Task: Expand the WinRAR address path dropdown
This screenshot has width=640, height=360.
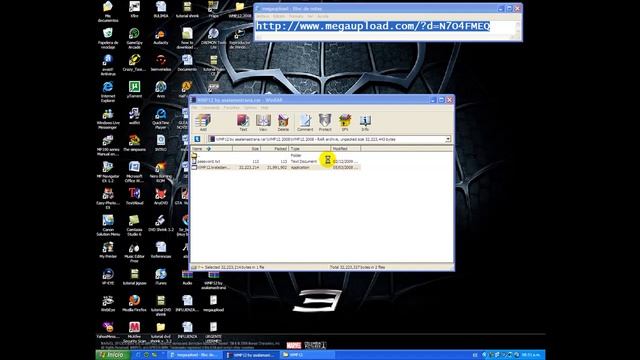Action: click(448, 139)
